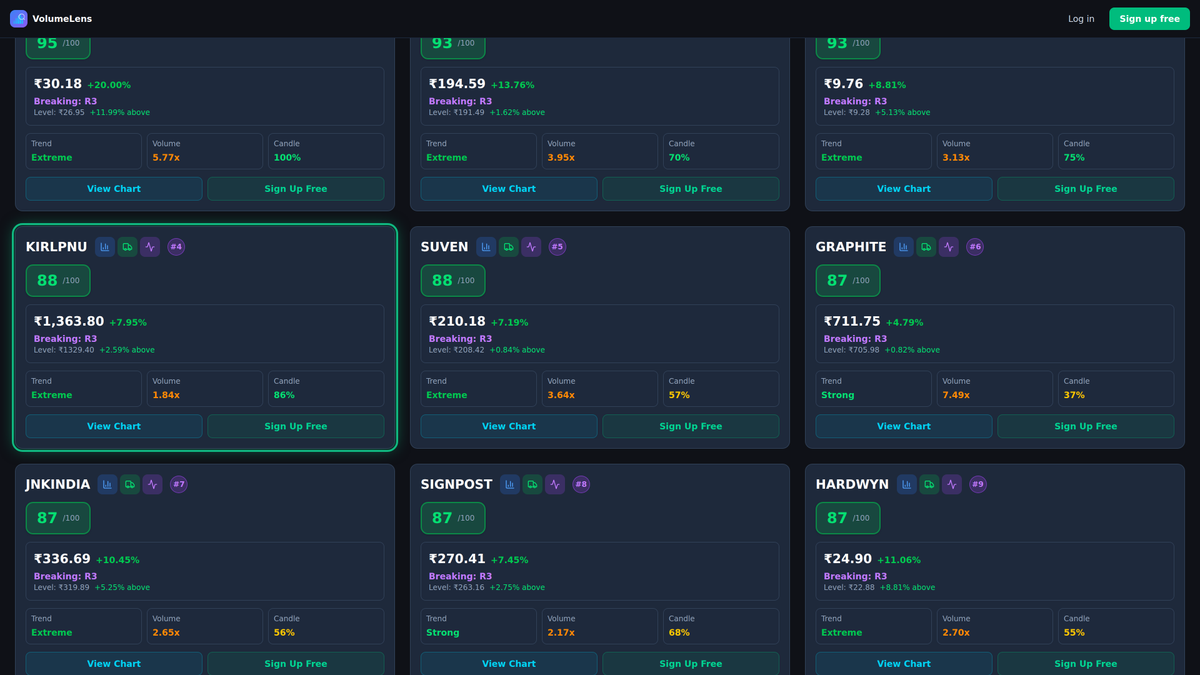Select the JNKINDIA stock name
The width and height of the screenshot is (1200, 675).
point(58,484)
